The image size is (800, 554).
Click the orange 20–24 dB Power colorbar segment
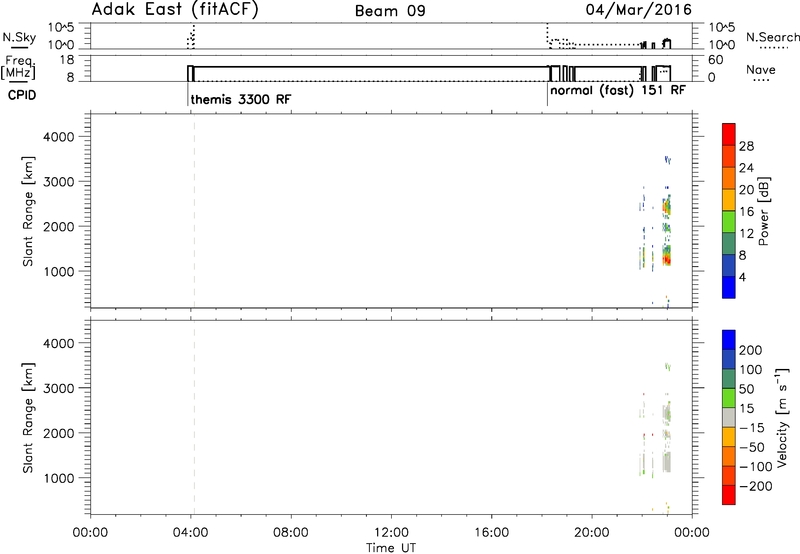[729, 178]
